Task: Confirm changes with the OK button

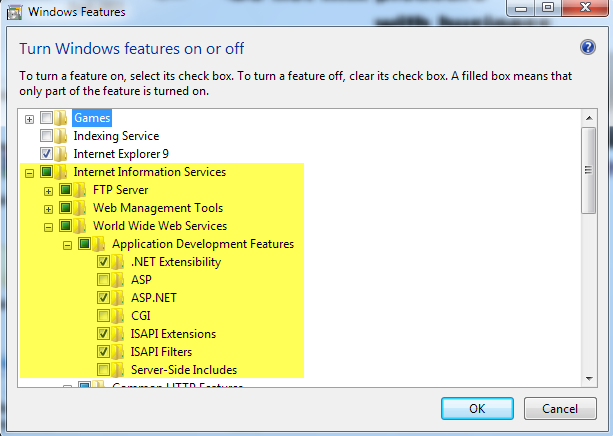Action: (x=477, y=409)
